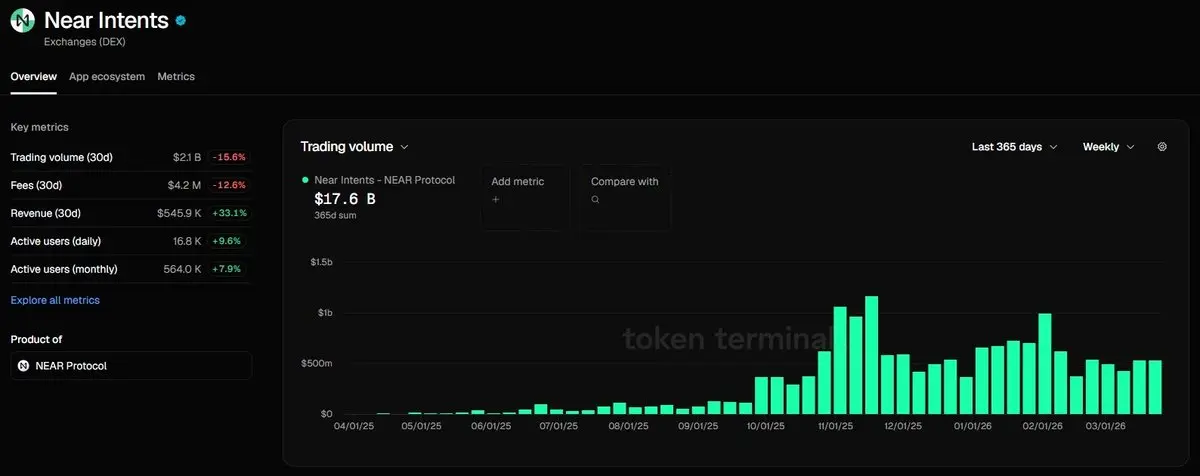The width and height of the screenshot is (1200, 476).
Task: Open the Trading volume metric dropdown
Action: tap(355, 147)
